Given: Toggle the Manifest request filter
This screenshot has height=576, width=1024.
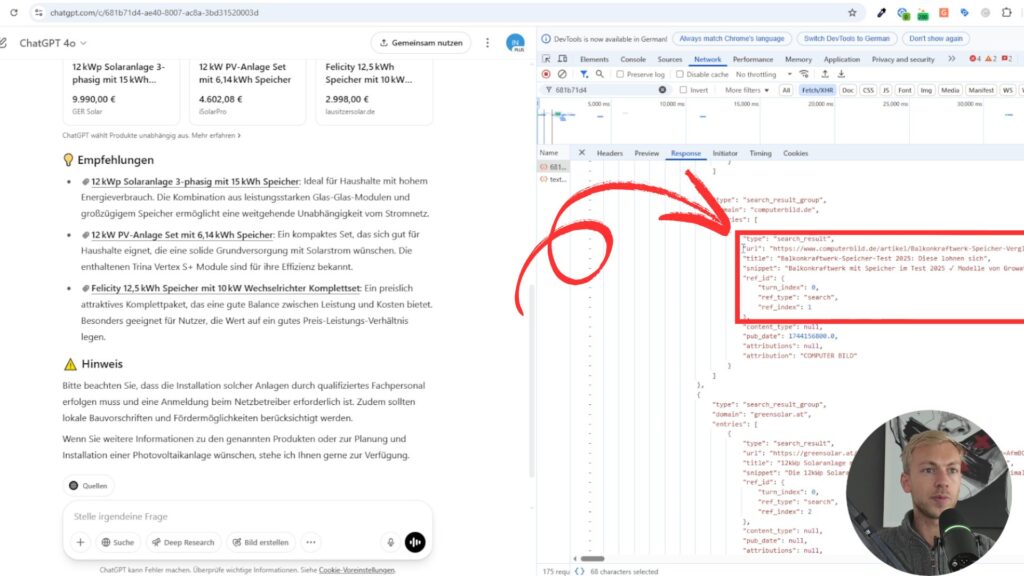Looking at the screenshot, I should click(981, 90).
